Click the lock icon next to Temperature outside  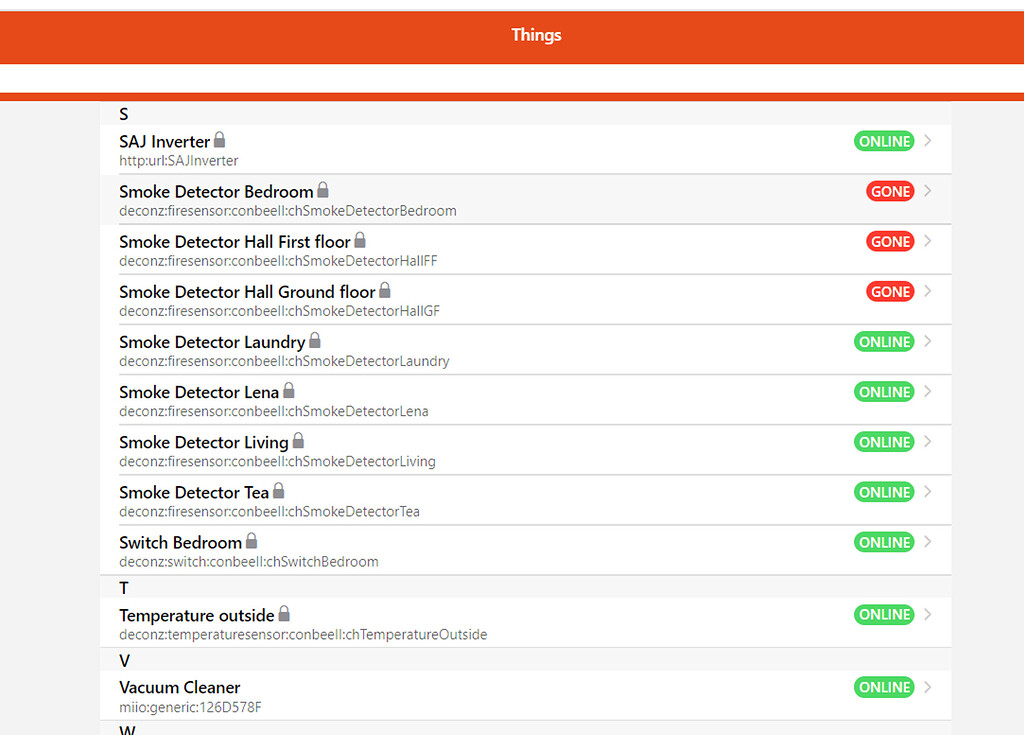283,614
